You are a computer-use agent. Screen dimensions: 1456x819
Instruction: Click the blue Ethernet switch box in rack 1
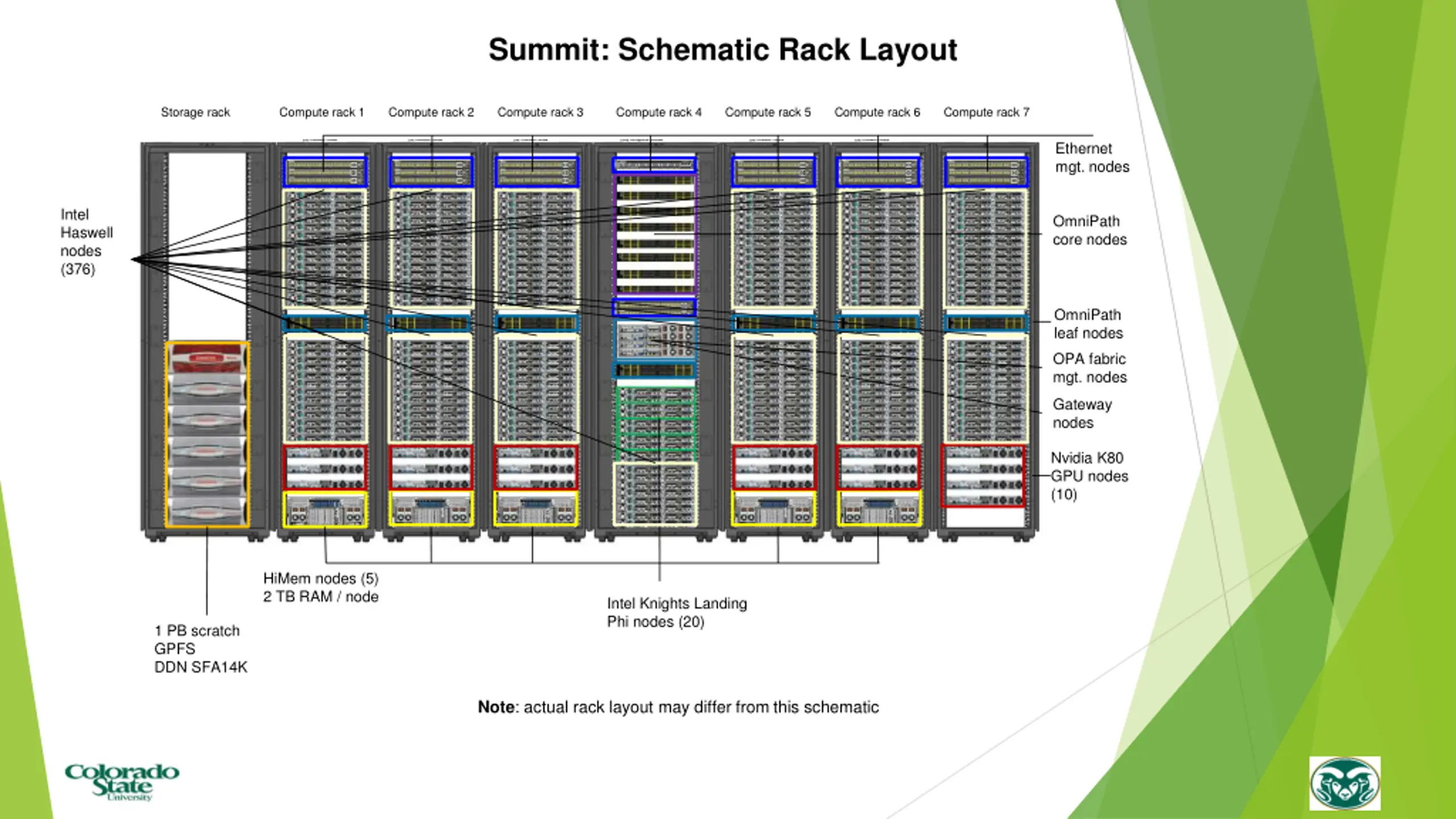click(x=325, y=172)
